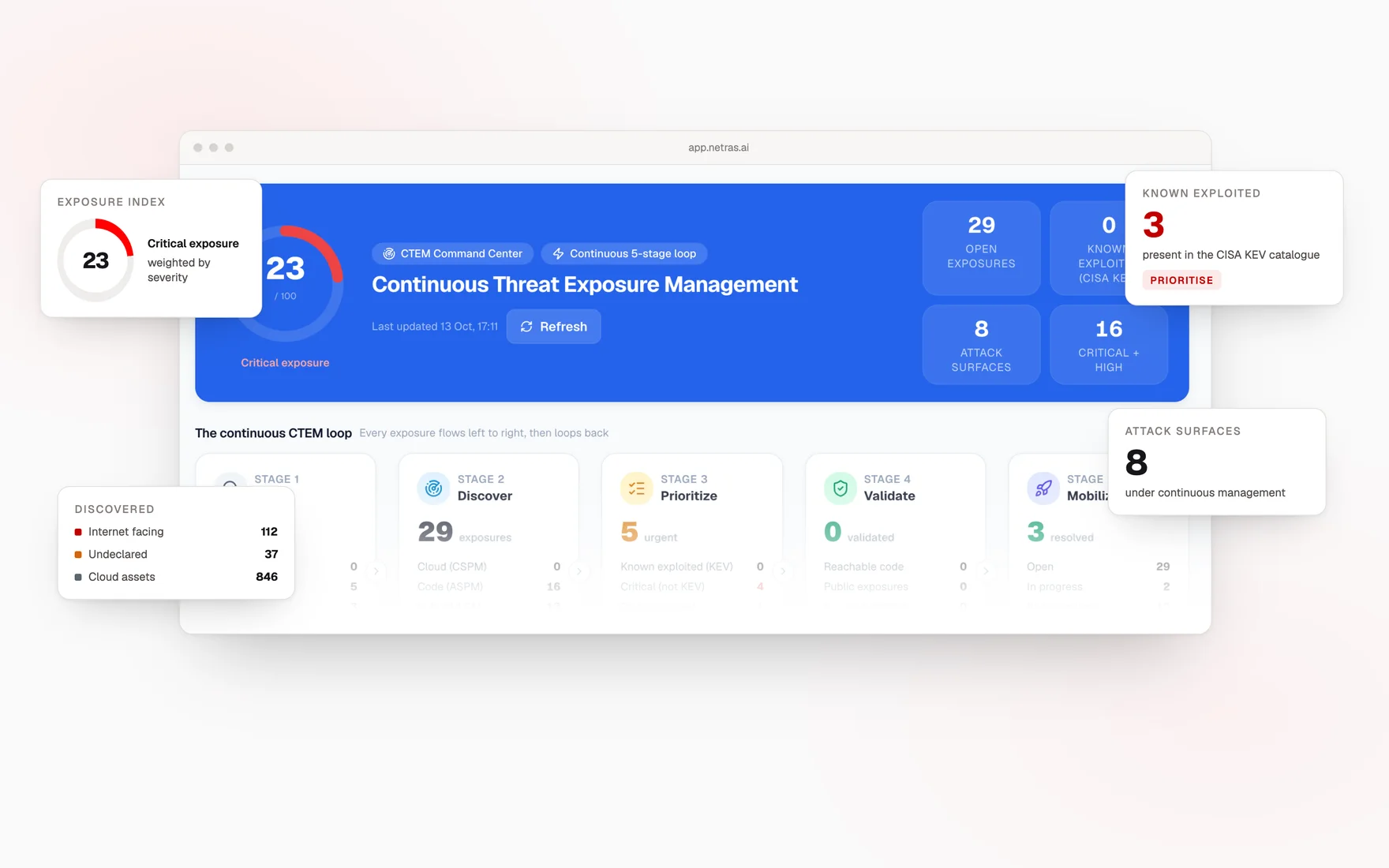Open the 29 Open Exposures tile
The width and height of the screenshot is (1389, 868).
click(981, 248)
